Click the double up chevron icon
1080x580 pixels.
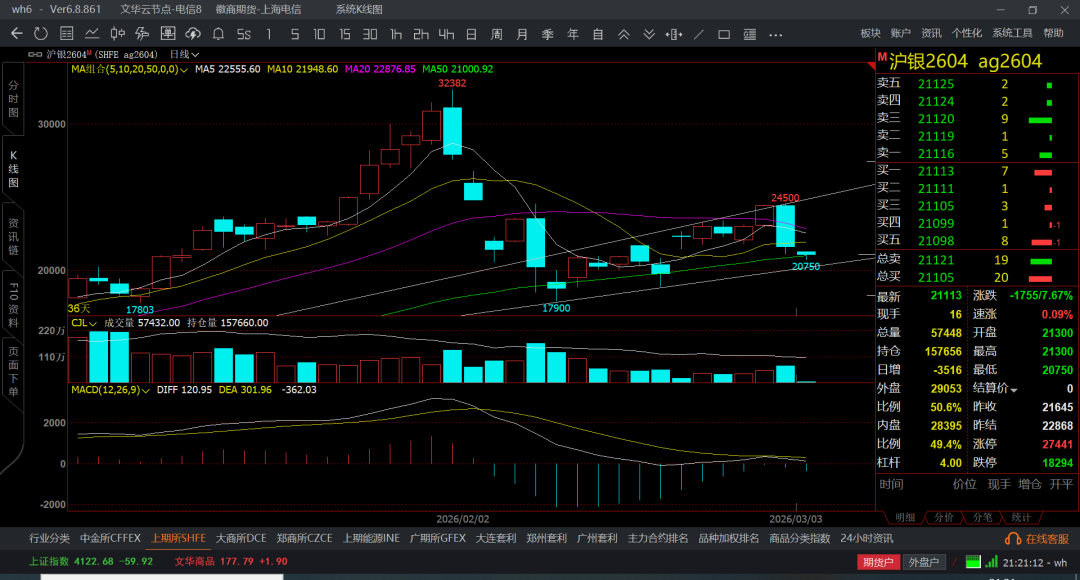pyautogui.click(x=624, y=34)
